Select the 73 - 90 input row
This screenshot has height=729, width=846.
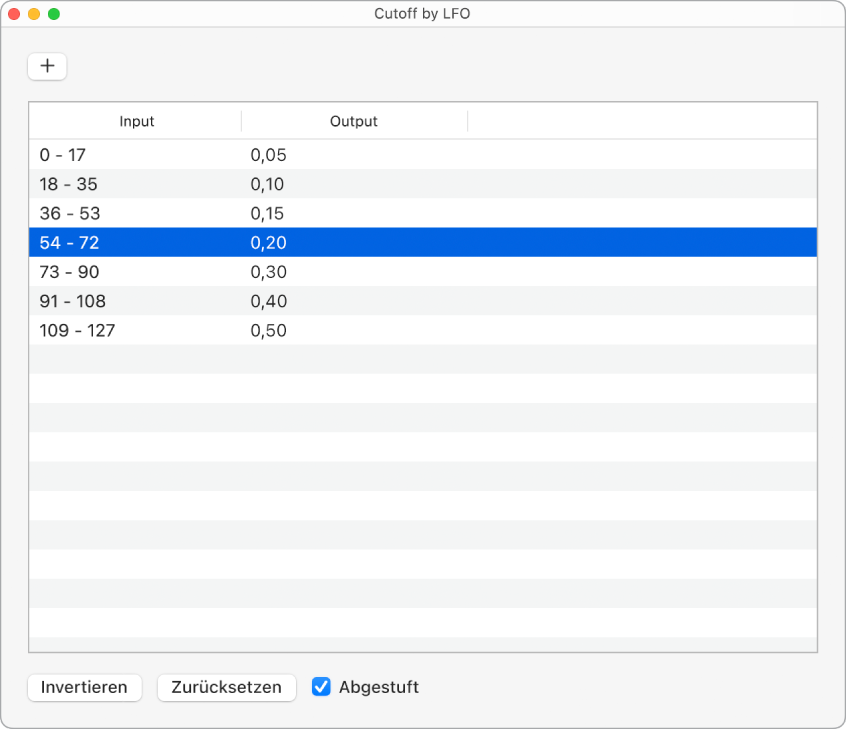click(70, 272)
